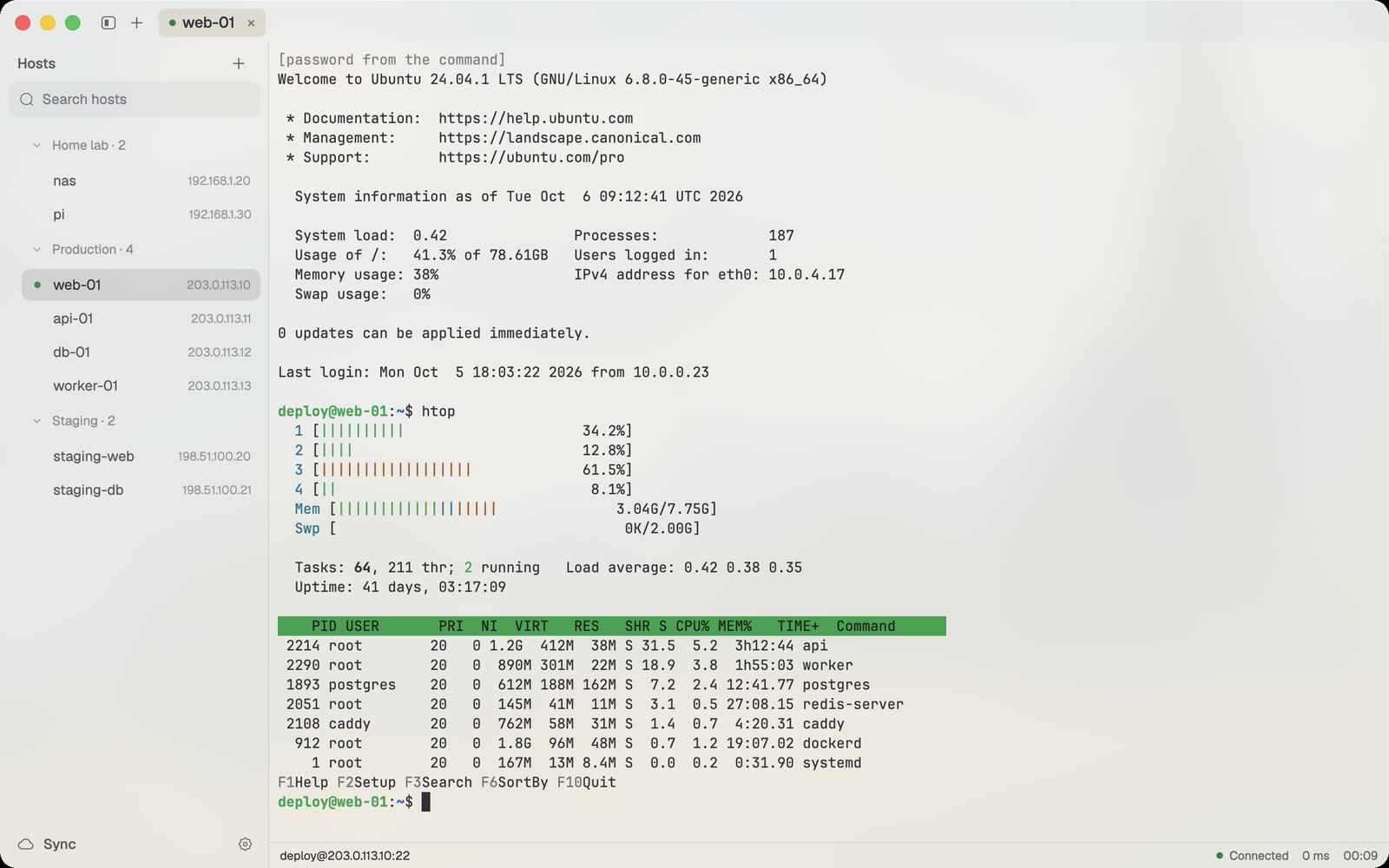The image size is (1389, 868).
Task: Click the Sync label
Action: pos(60,845)
